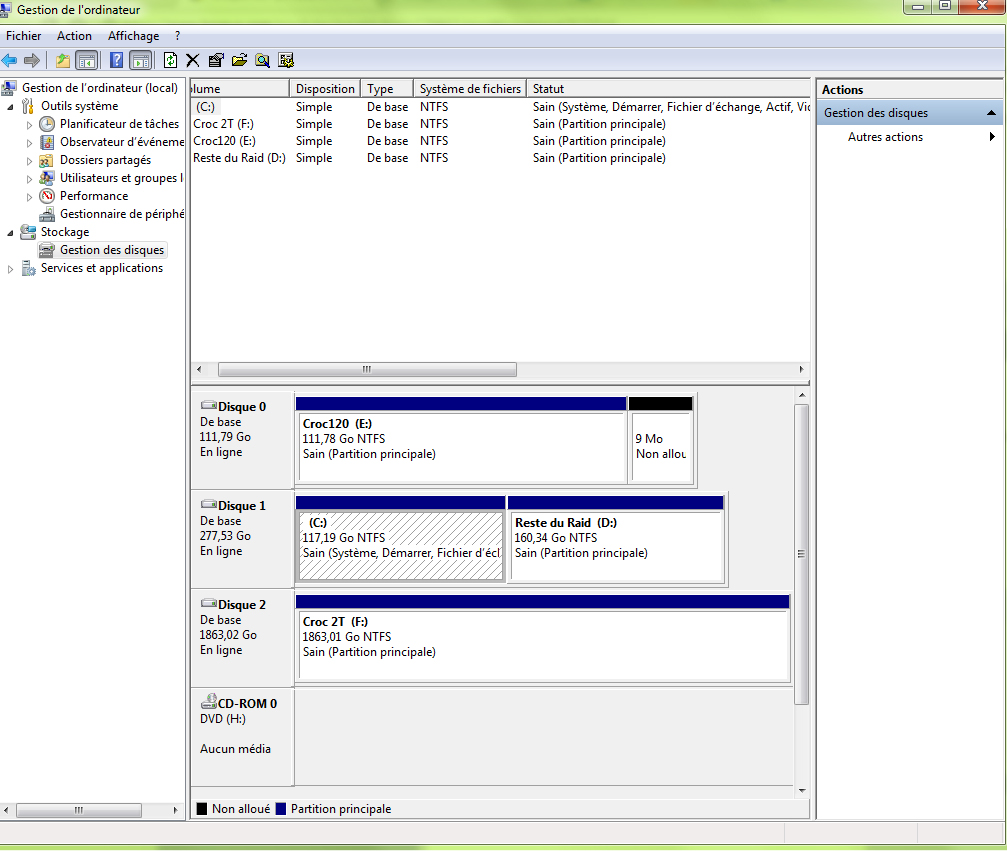This screenshot has width=1007, height=851.
Task: Click the open folder toolbar icon
Action: click(239, 60)
